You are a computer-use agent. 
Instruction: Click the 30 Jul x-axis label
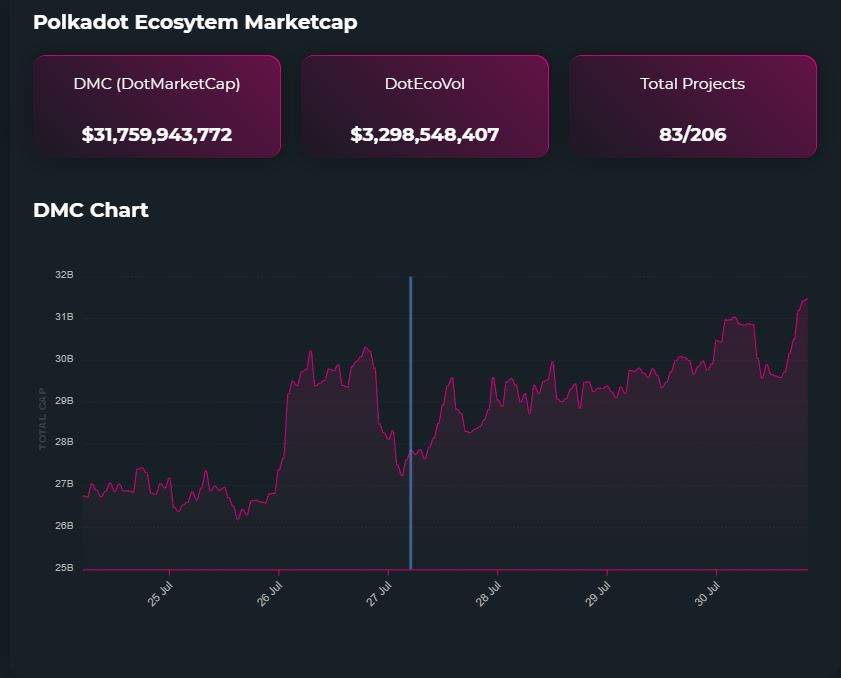point(707,594)
